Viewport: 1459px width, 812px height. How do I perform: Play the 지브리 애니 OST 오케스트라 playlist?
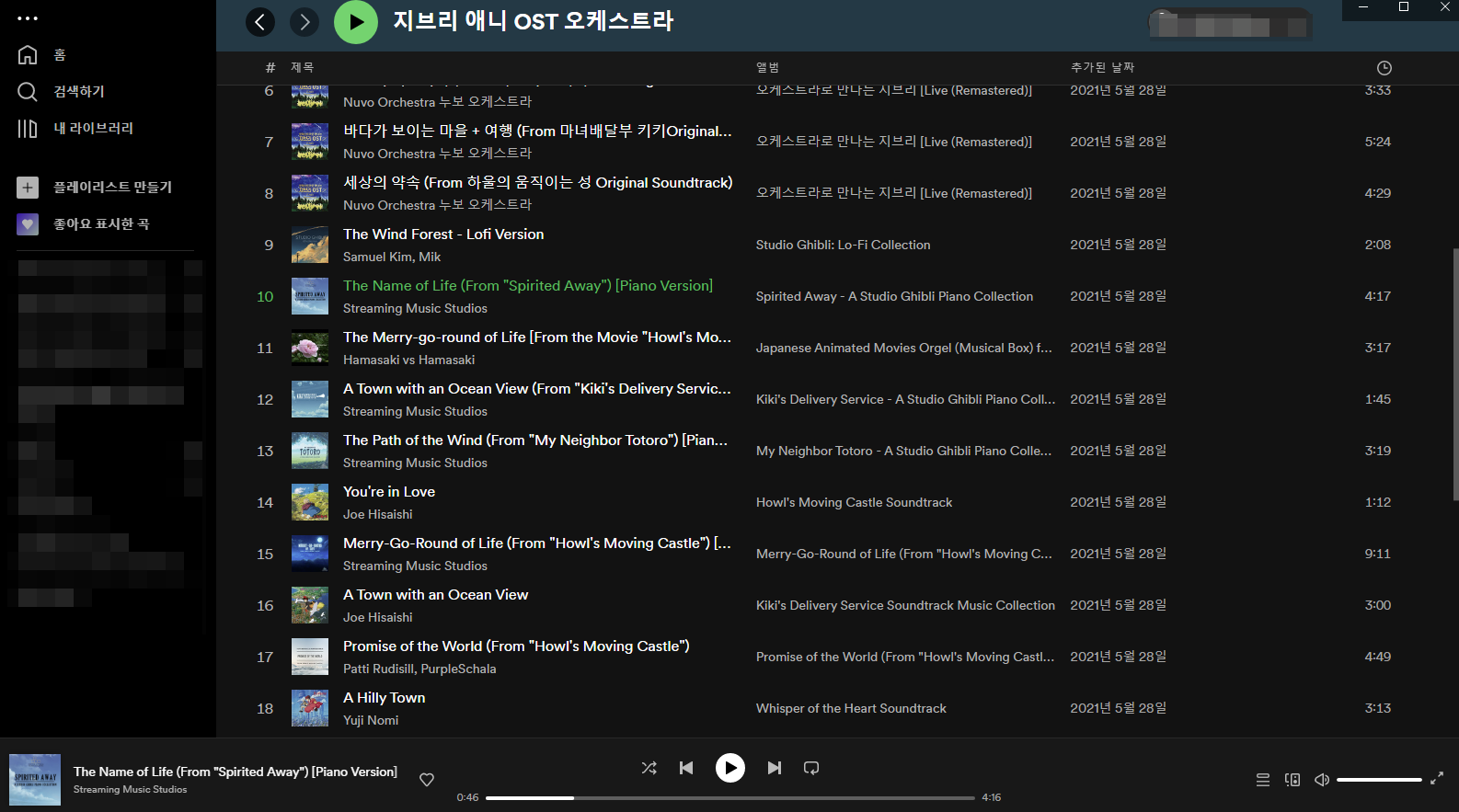(356, 22)
